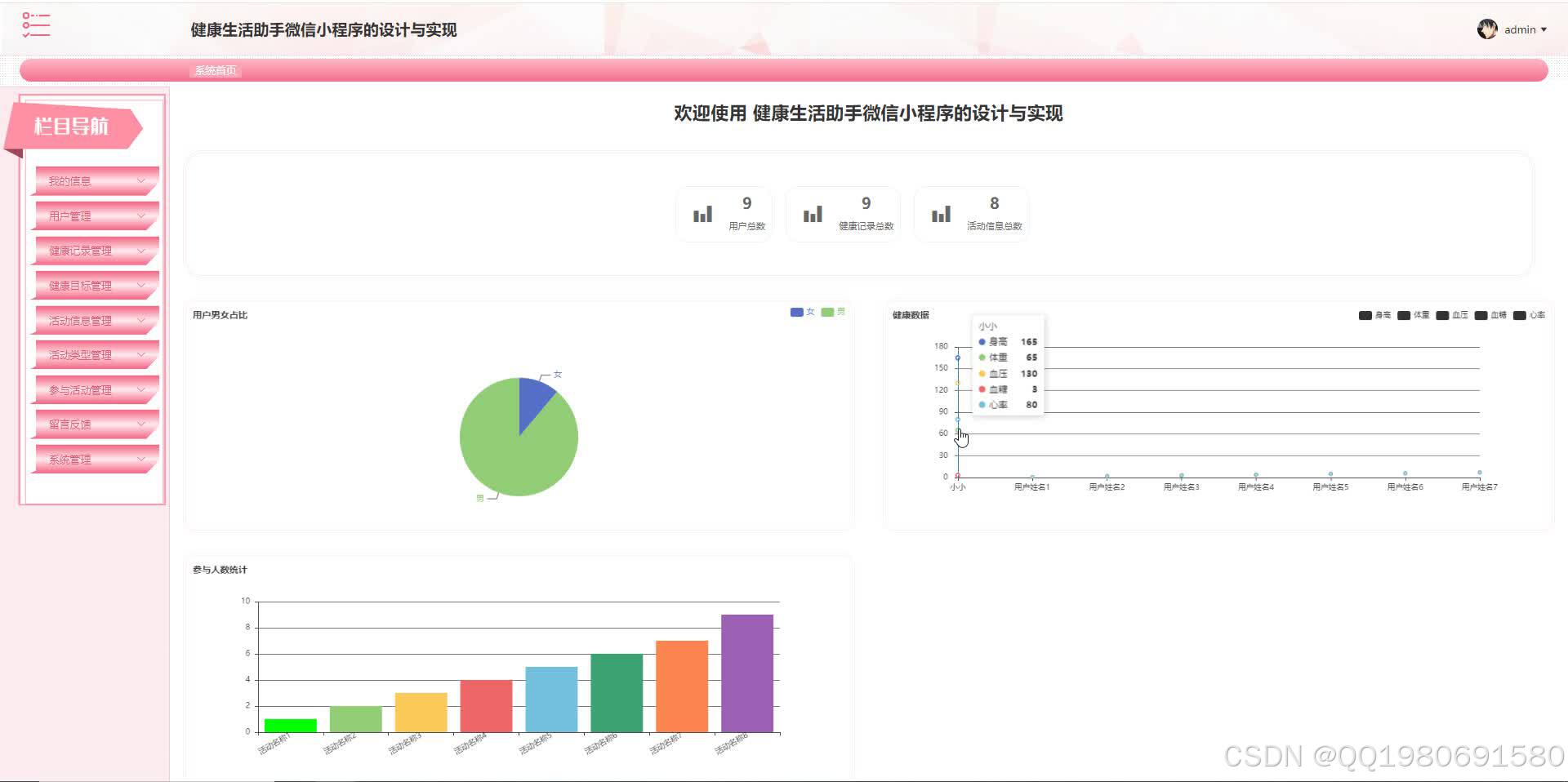The width and height of the screenshot is (1568, 782).
Task: Click the bright green 活动名称1 bar
Action: click(x=290, y=726)
